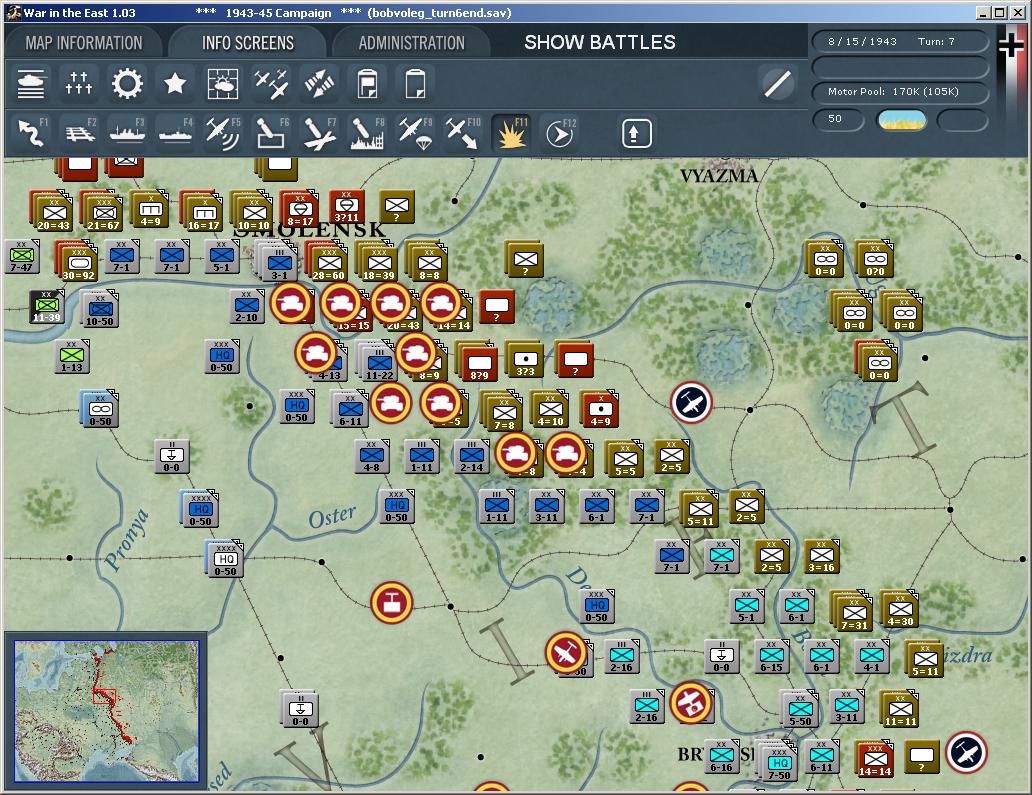Select the 30=92 Soviet unit counter

(x=78, y=262)
